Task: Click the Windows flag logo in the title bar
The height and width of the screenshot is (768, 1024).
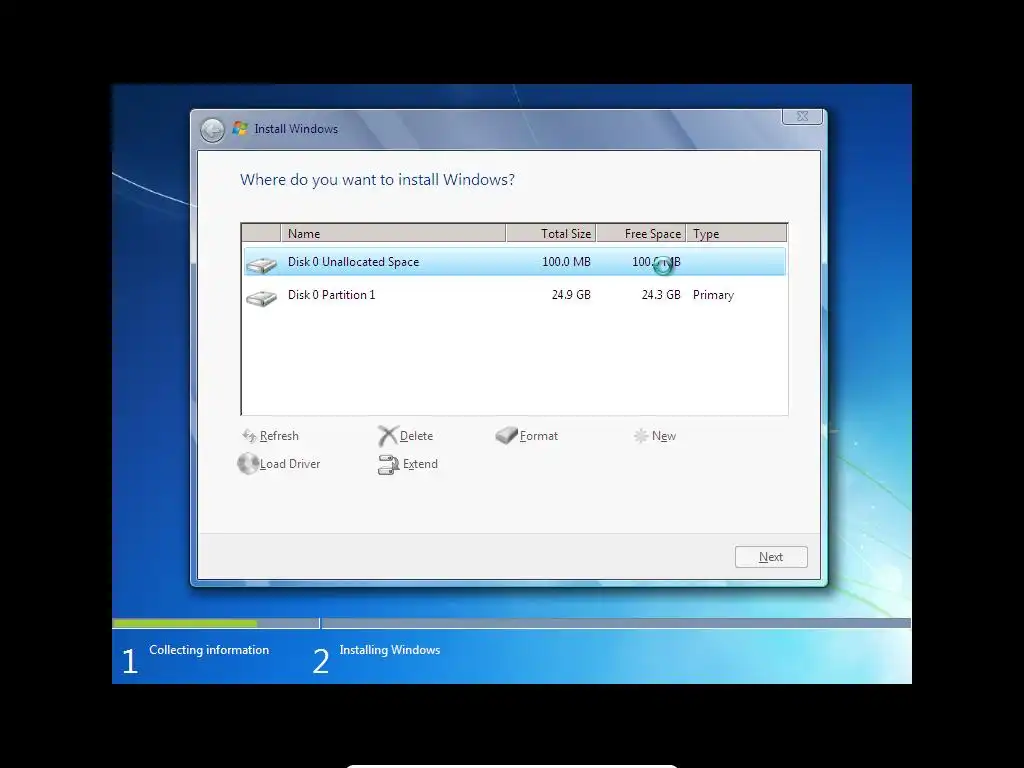Action: pos(240,128)
